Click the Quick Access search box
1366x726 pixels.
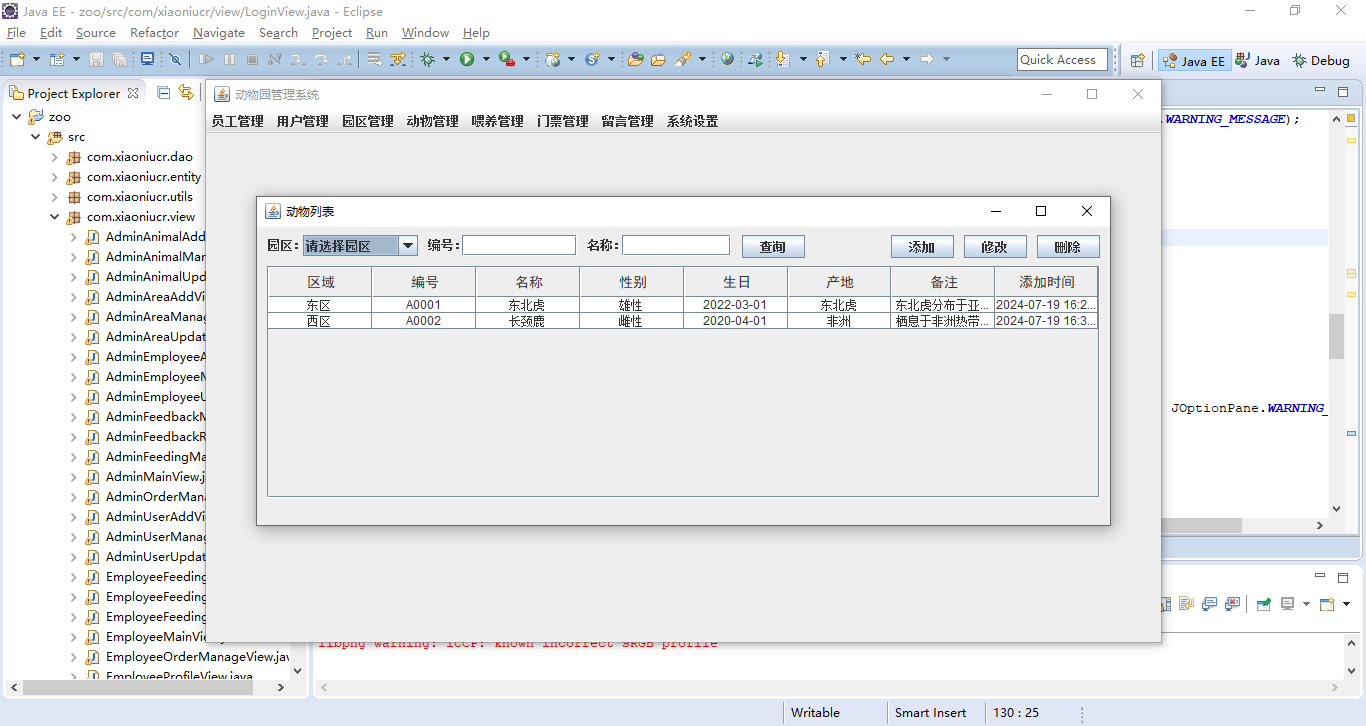(1062, 60)
